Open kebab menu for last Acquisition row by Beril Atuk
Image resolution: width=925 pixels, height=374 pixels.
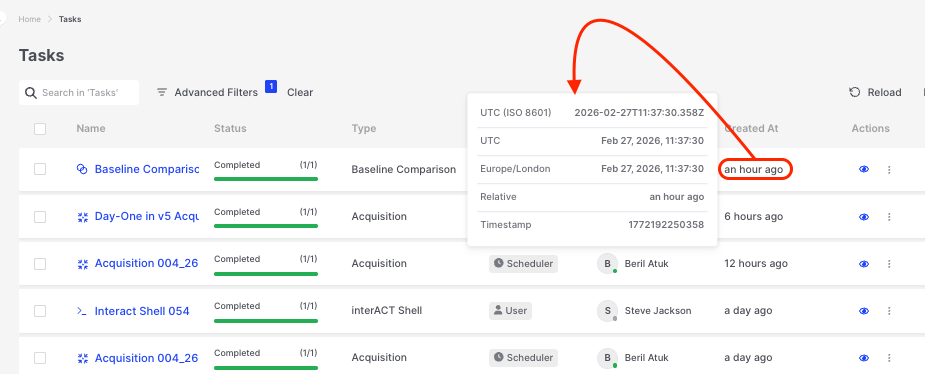pos(889,358)
